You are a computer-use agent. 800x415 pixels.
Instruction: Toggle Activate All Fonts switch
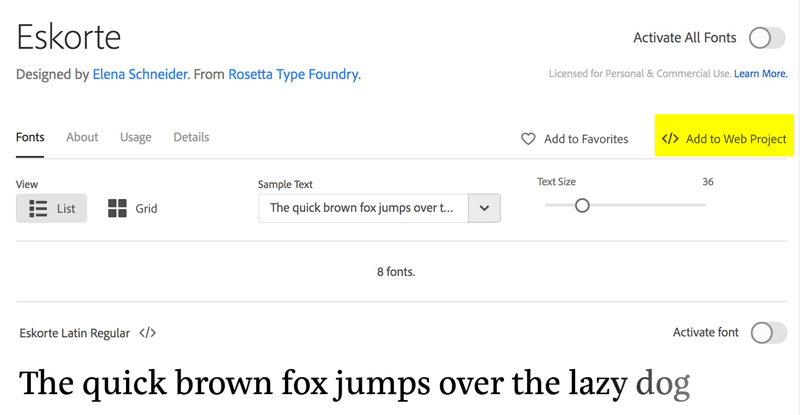[767, 38]
